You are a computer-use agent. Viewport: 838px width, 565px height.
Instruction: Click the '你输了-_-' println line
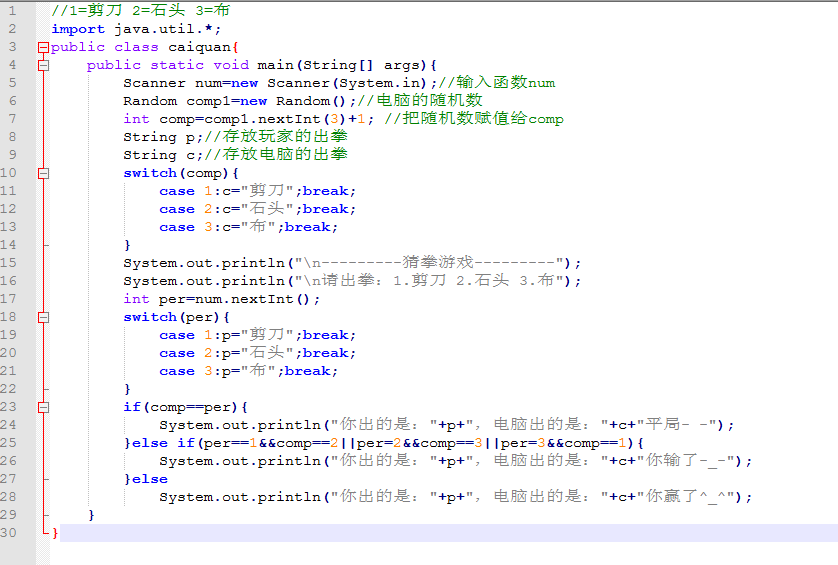coord(456,461)
